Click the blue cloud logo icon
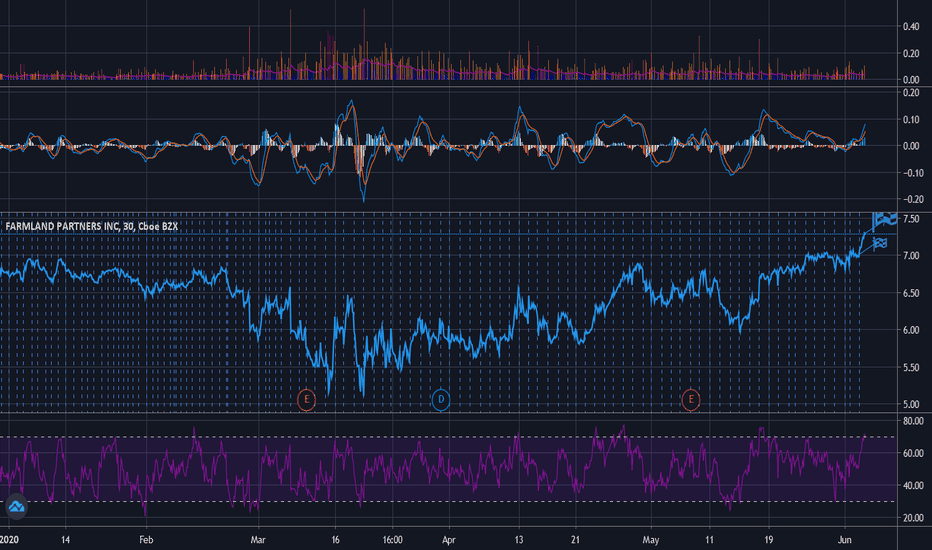The height and width of the screenshot is (550, 932). point(16,507)
